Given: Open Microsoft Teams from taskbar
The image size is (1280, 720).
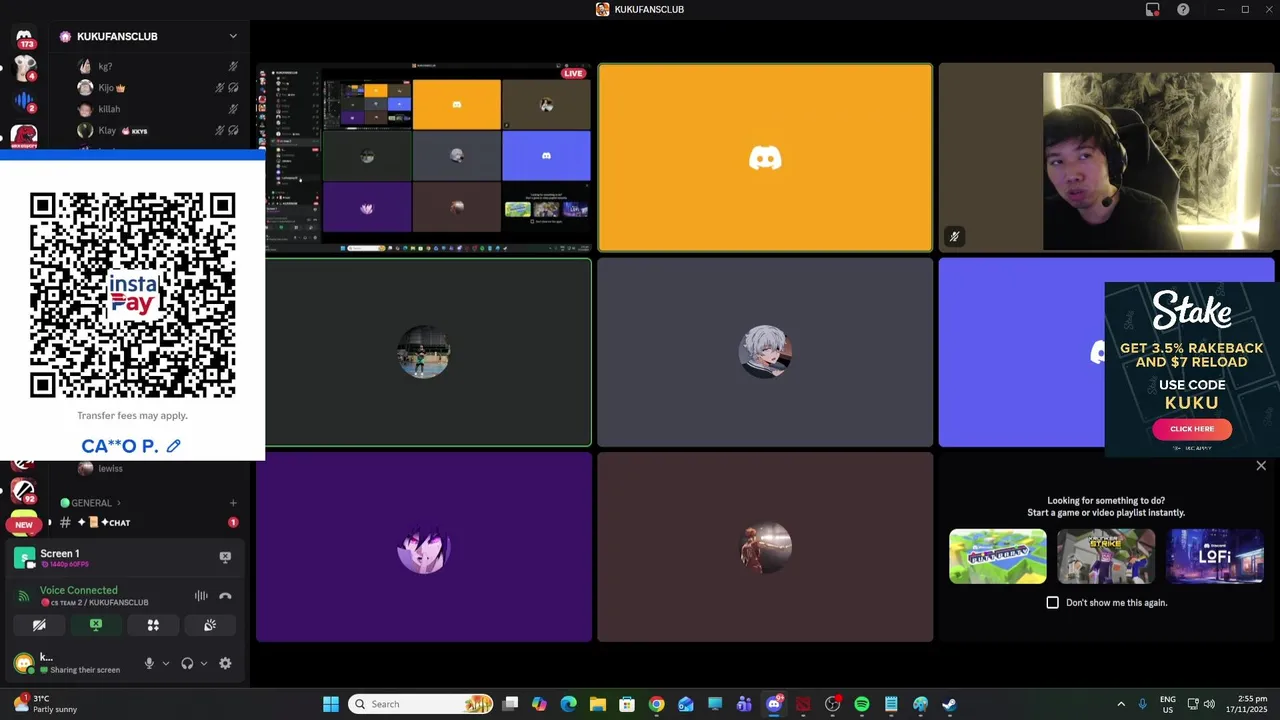Looking at the screenshot, I should pyautogui.click(x=744, y=704).
